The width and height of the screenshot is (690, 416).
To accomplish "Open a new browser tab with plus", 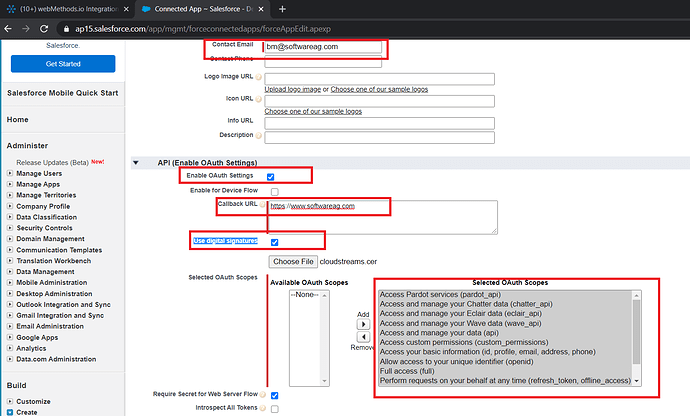I will click(x=283, y=9).
